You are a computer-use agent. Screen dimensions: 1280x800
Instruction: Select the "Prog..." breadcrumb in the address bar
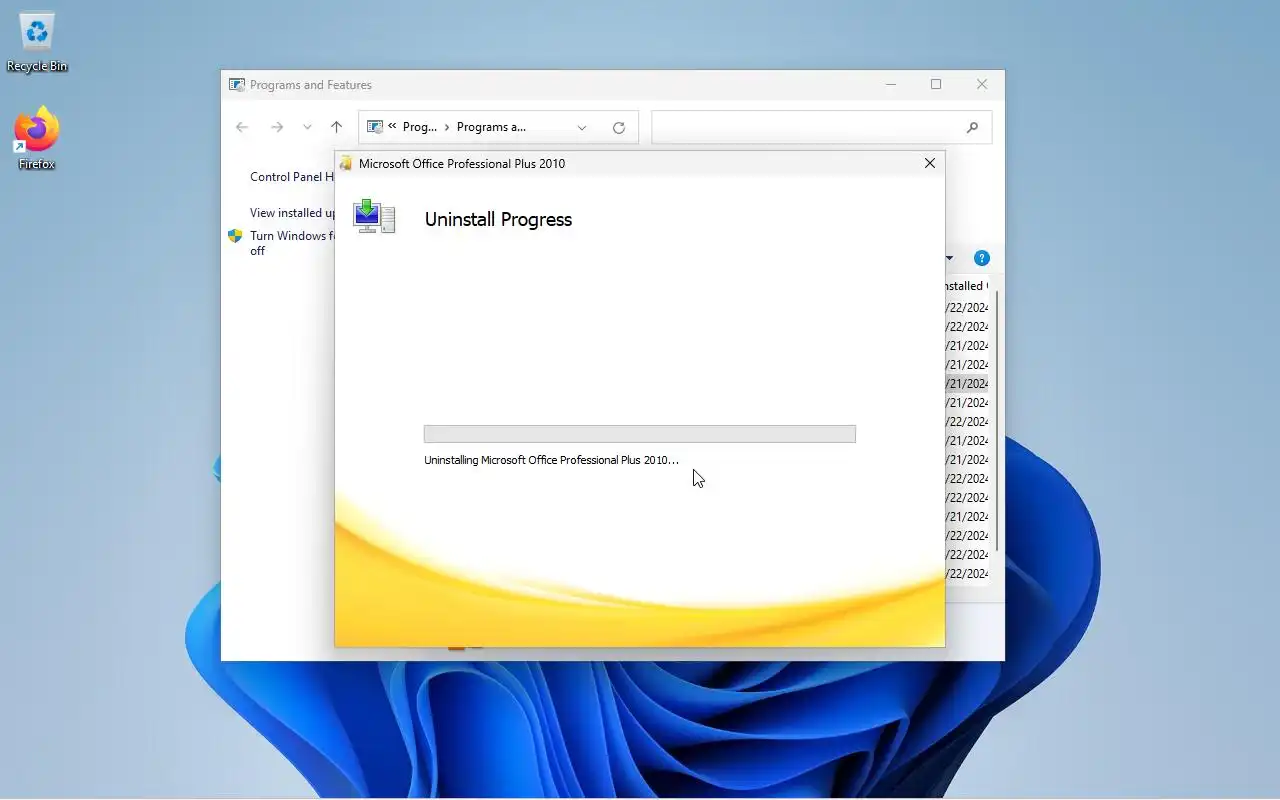[420, 127]
